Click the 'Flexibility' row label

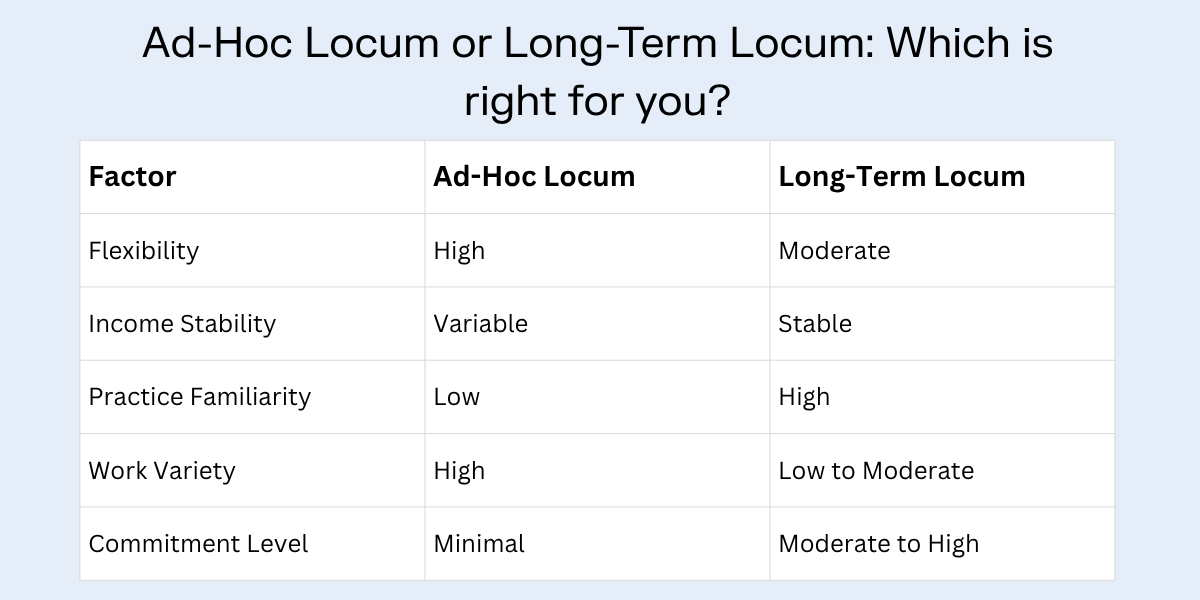tap(144, 250)
